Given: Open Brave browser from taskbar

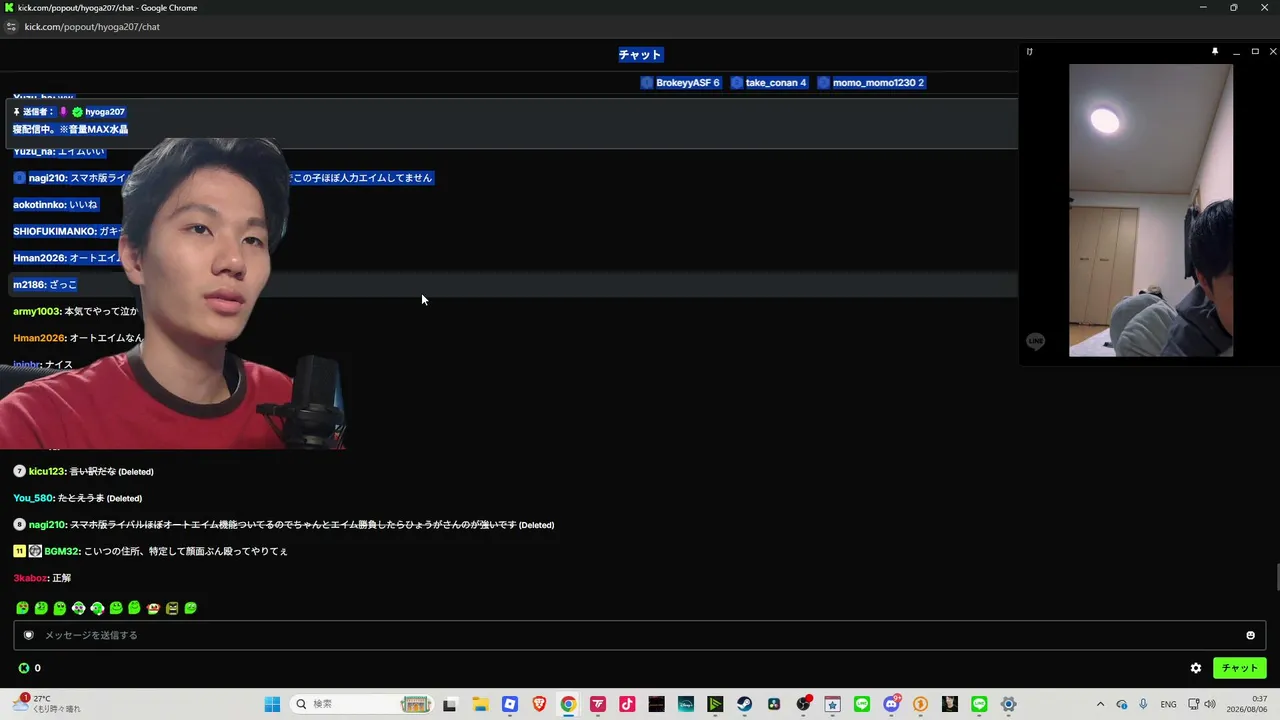Looking at the screenshot, I should click(x=539, y=704).
